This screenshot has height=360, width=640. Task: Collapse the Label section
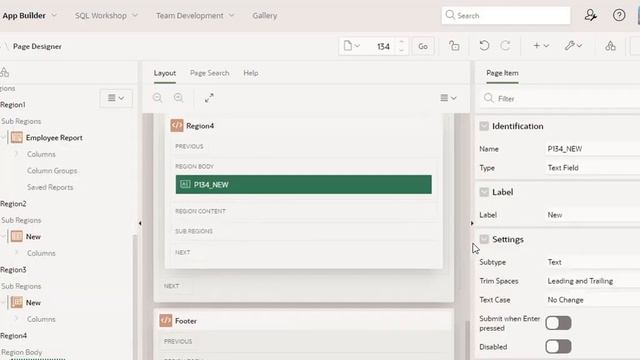(x=484, y=192)
